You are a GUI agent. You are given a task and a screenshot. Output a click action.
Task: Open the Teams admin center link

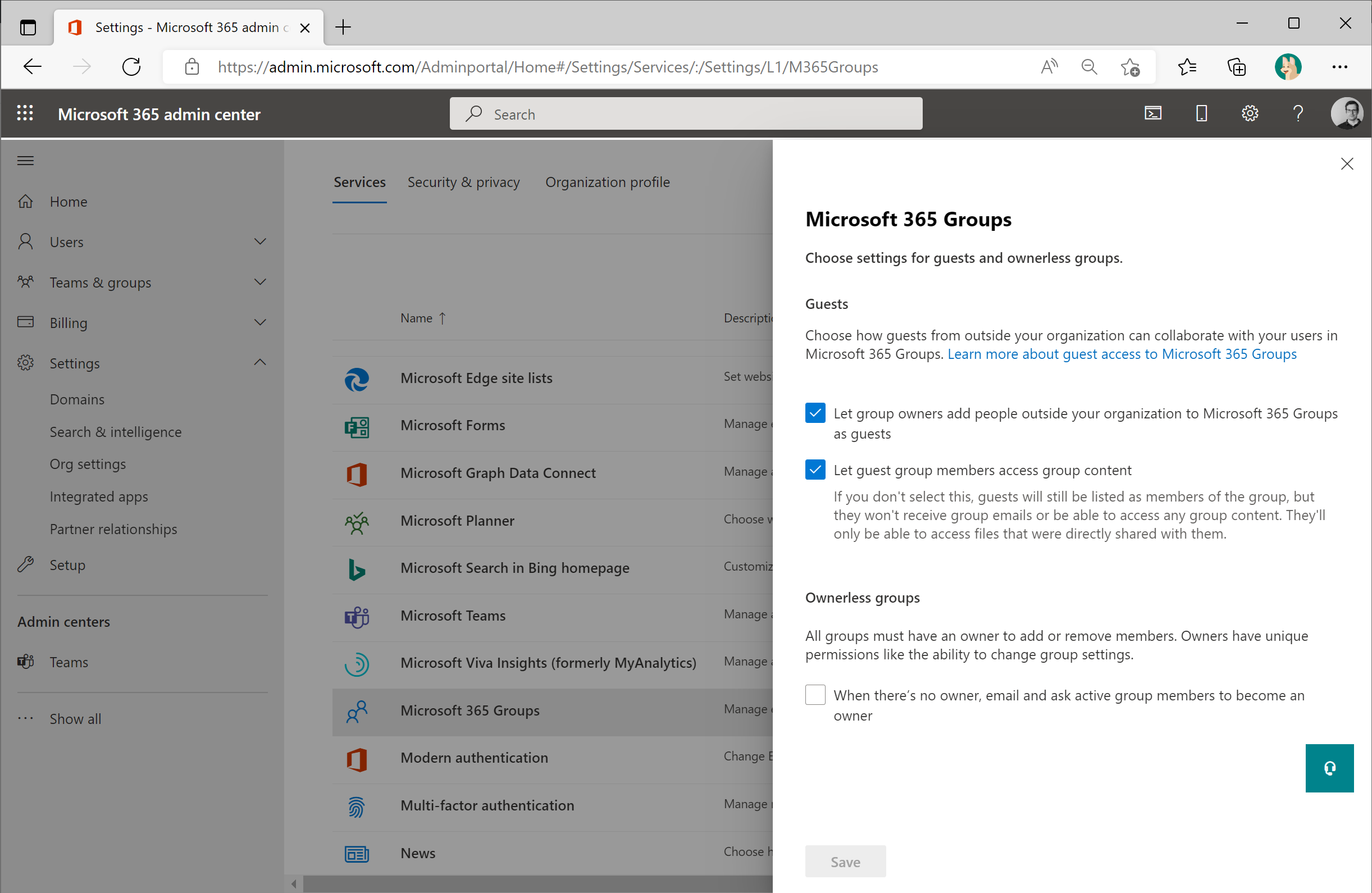[68, 662]
